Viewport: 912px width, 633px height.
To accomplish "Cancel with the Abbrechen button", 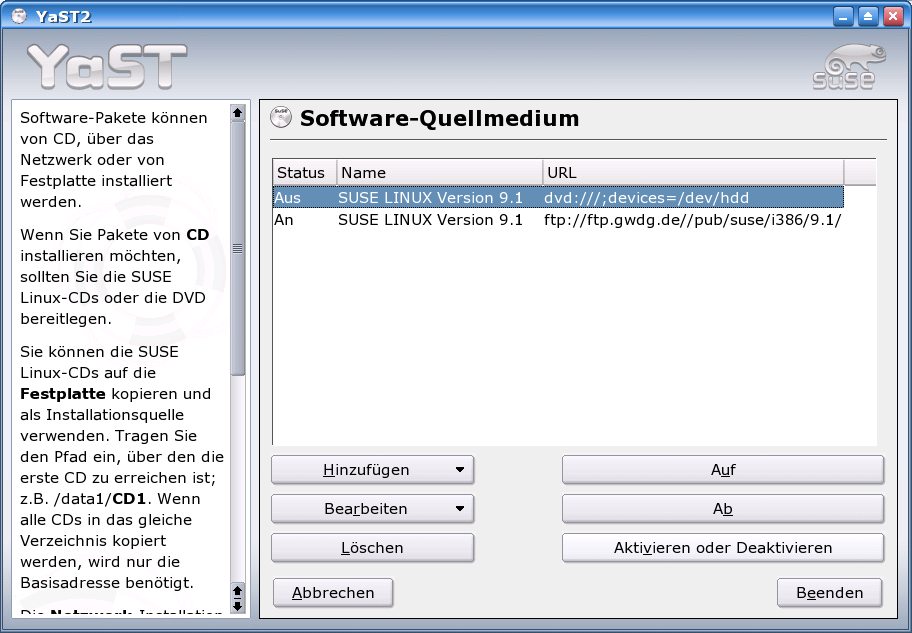I will coord(333,592).
